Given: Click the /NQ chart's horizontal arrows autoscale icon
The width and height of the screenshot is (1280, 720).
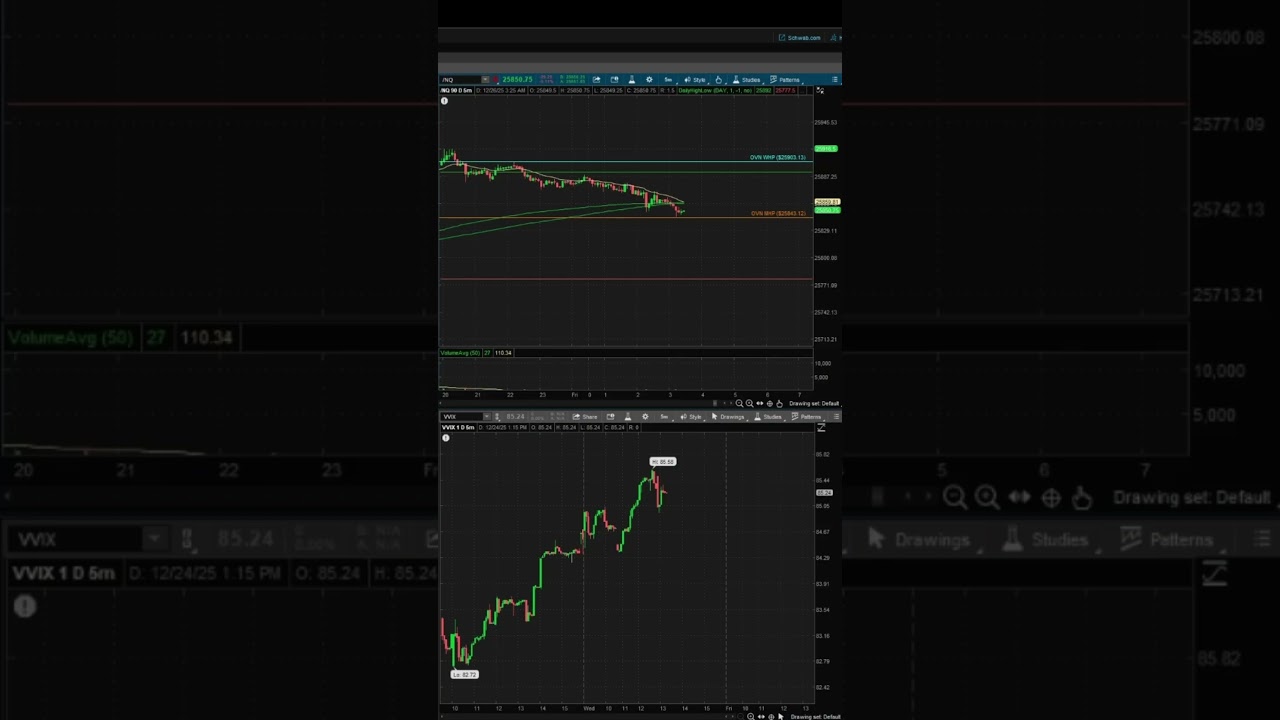Looking at the screenshot, I should click(x=759, y=403).
